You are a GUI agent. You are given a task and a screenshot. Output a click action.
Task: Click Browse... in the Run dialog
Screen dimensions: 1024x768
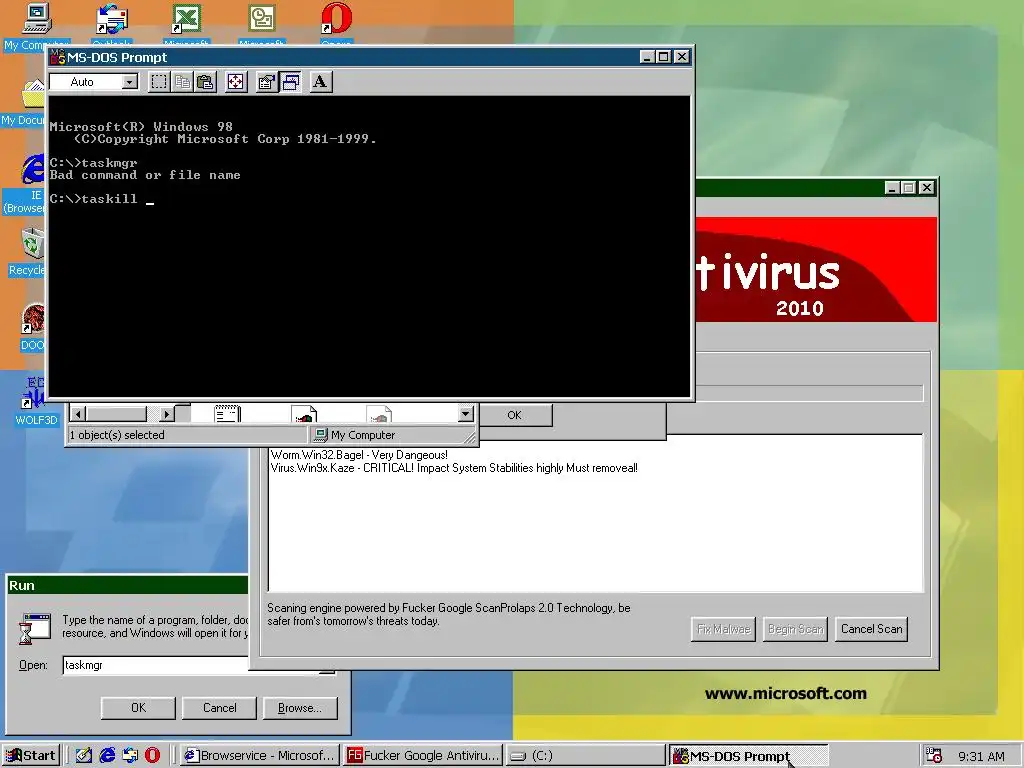[x=300, y=708]
